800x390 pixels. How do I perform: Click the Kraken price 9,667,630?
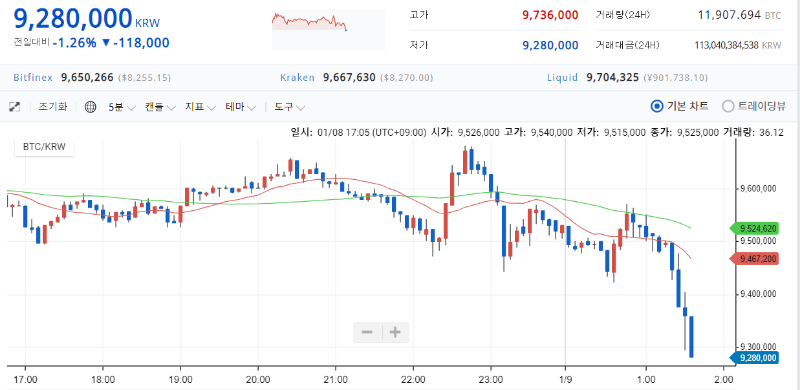point(349,78)
